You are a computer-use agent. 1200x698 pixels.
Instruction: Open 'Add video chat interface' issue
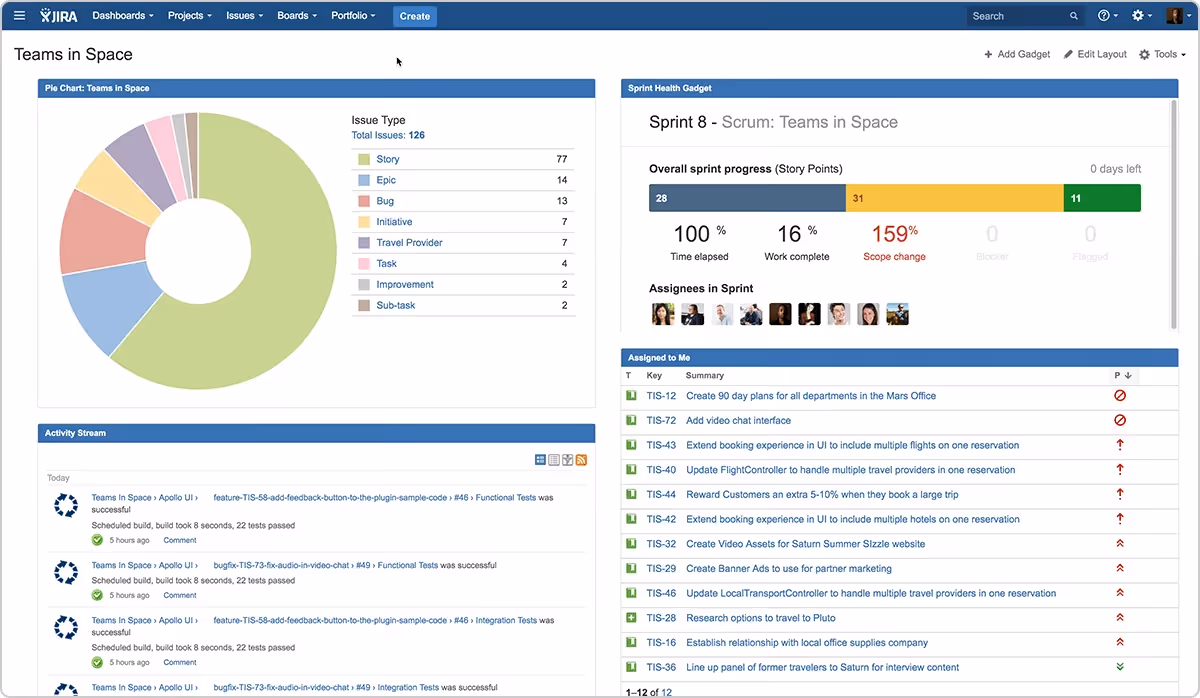coord(738,420)
